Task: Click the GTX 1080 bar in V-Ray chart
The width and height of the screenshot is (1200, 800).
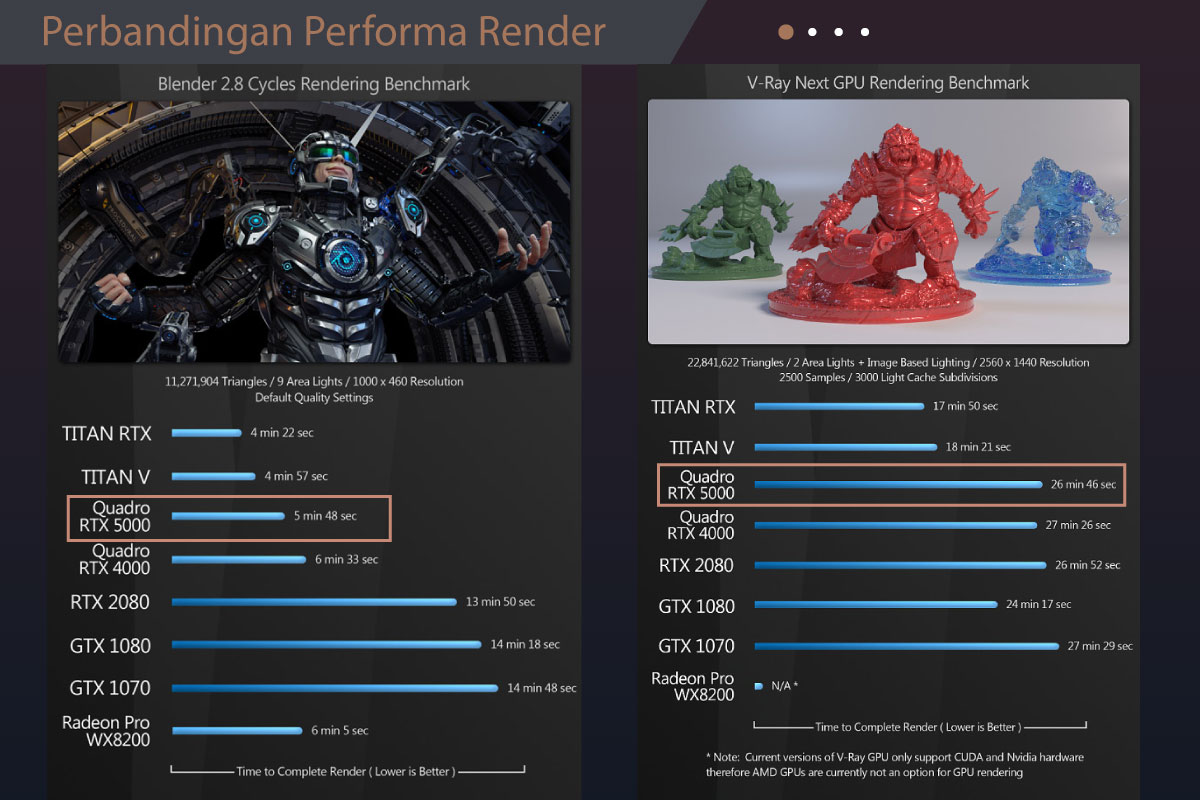Action: pyautogui.click(x=876, y=604)
